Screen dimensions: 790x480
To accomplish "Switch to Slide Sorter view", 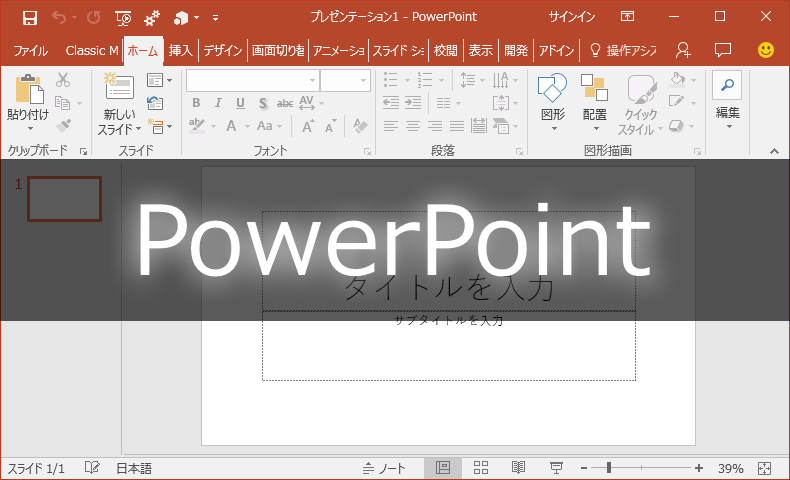I will click(x=481, y=468).
